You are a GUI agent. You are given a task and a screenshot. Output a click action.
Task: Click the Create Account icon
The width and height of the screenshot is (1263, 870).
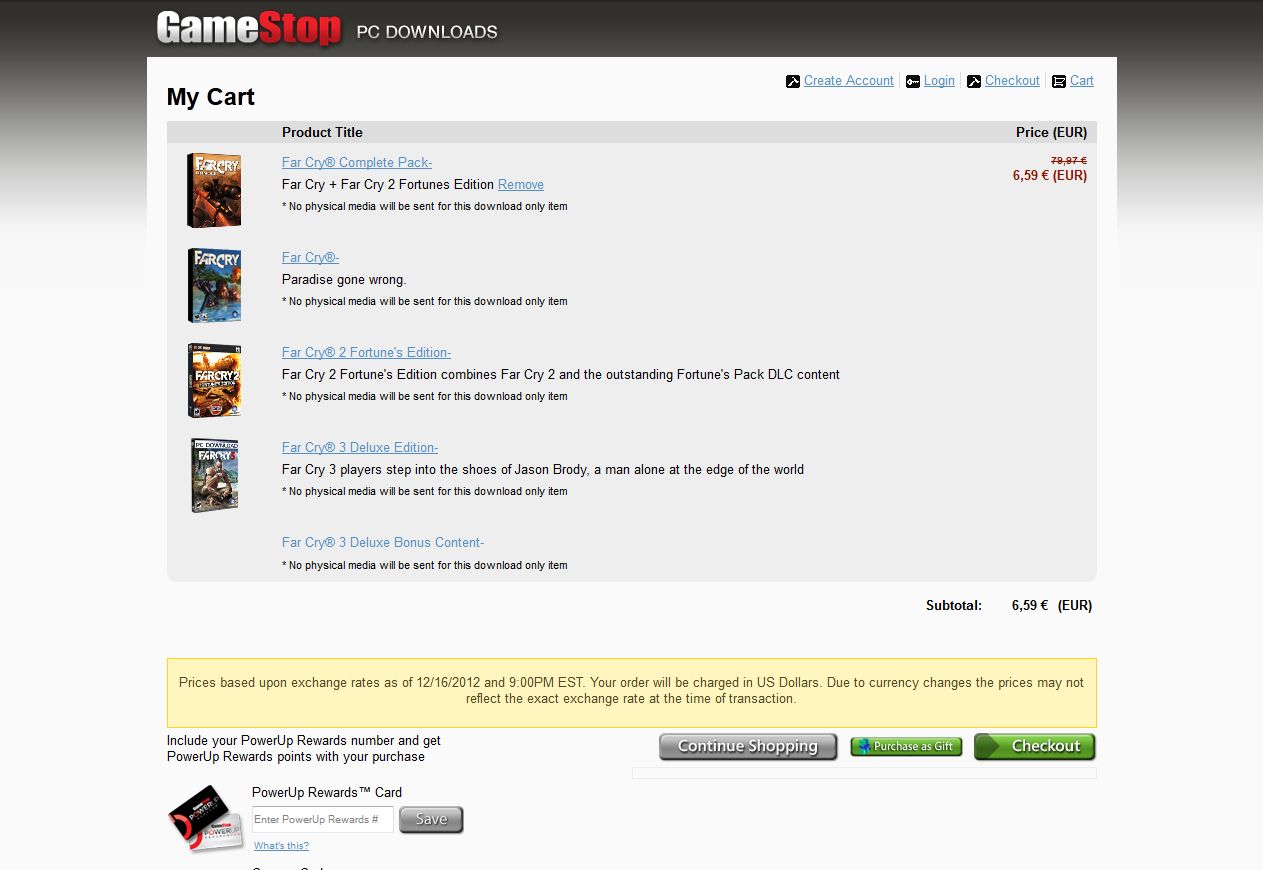coord(793,81)
